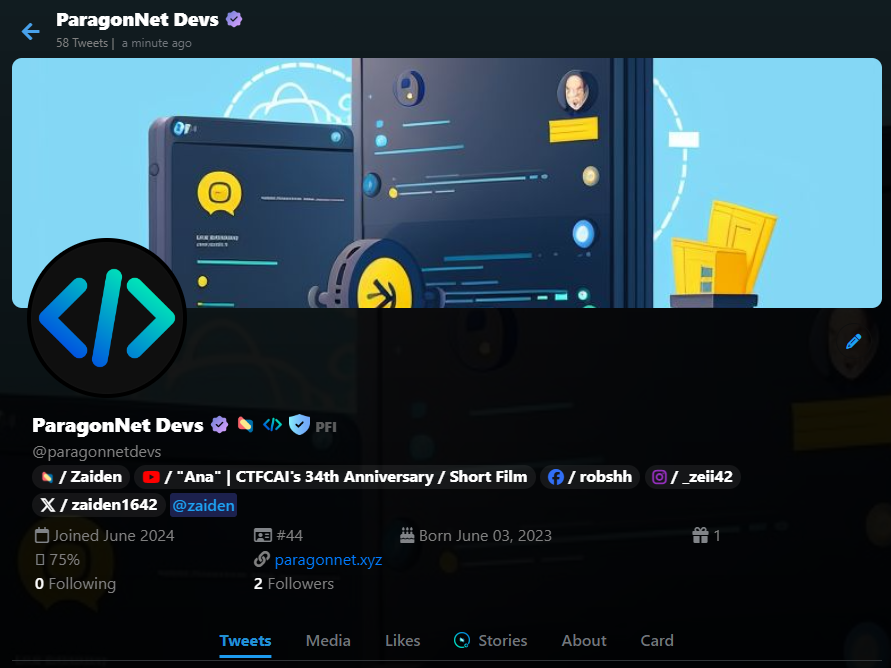Click the blue shield checkmark badge
891x668 pixels.
point(299,424)
